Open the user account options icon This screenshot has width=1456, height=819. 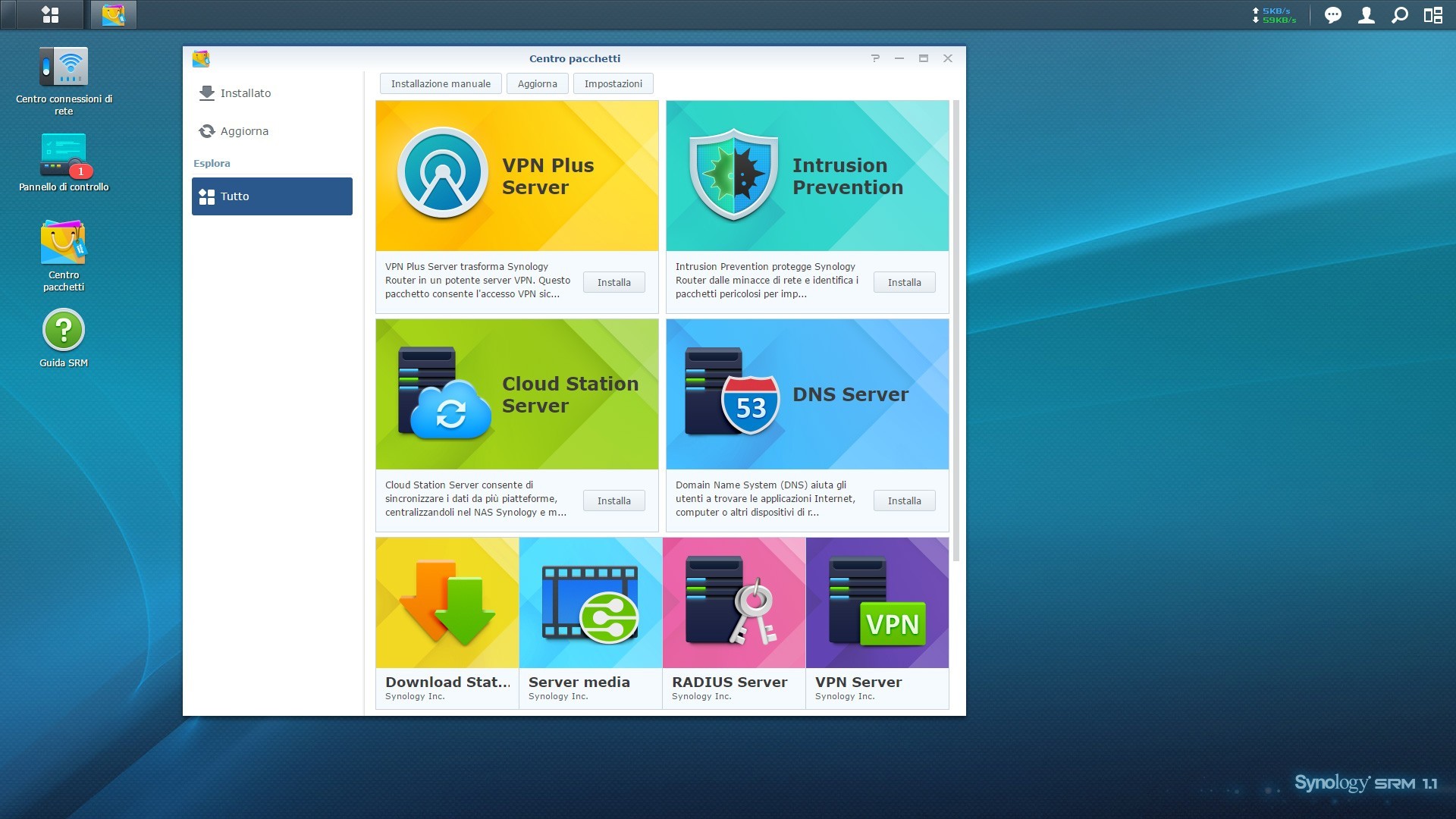click(1366, 15)
